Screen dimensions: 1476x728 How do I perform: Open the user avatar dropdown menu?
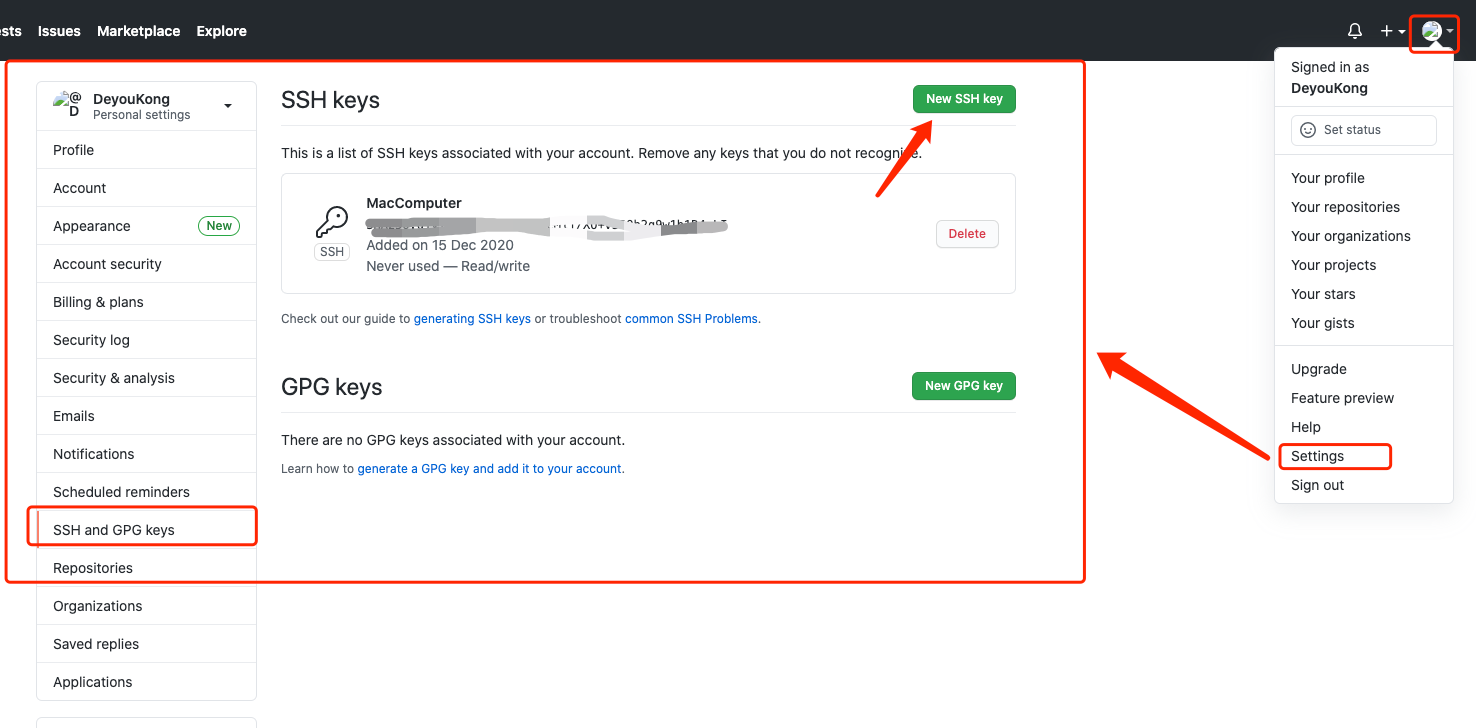[1437, 32]
